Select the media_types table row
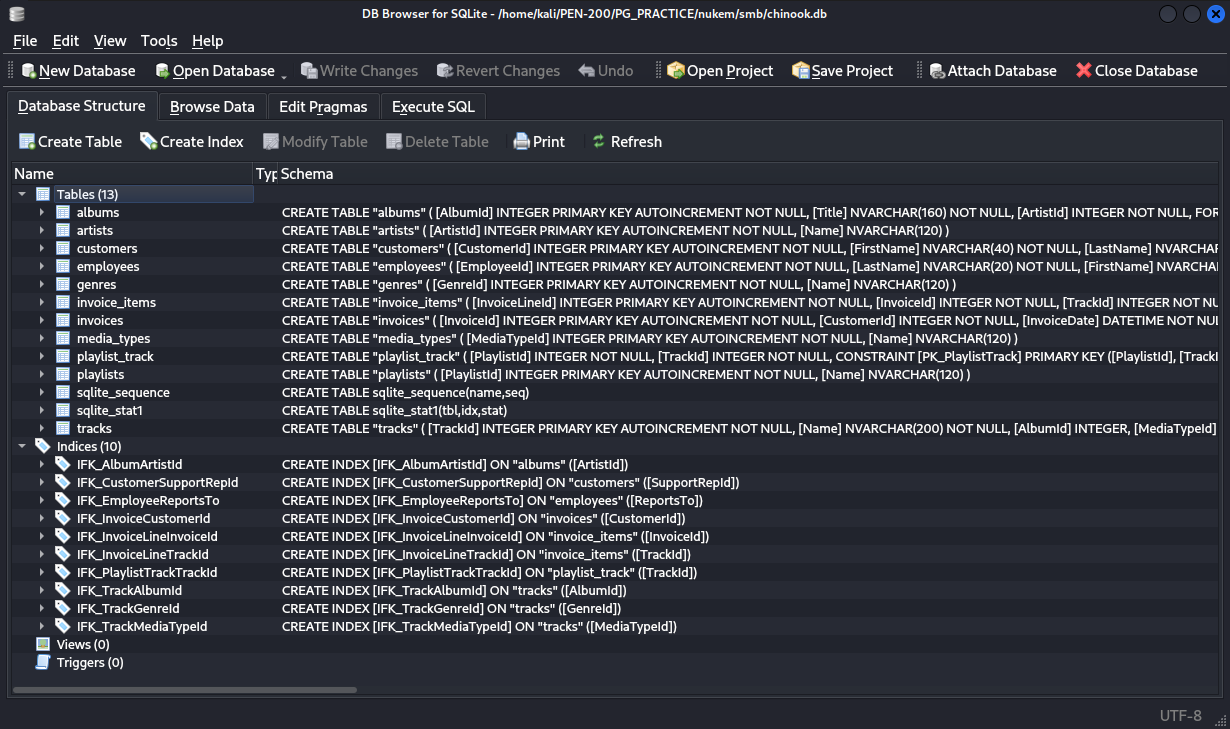The image size is (1230, 729). (614, 338)
